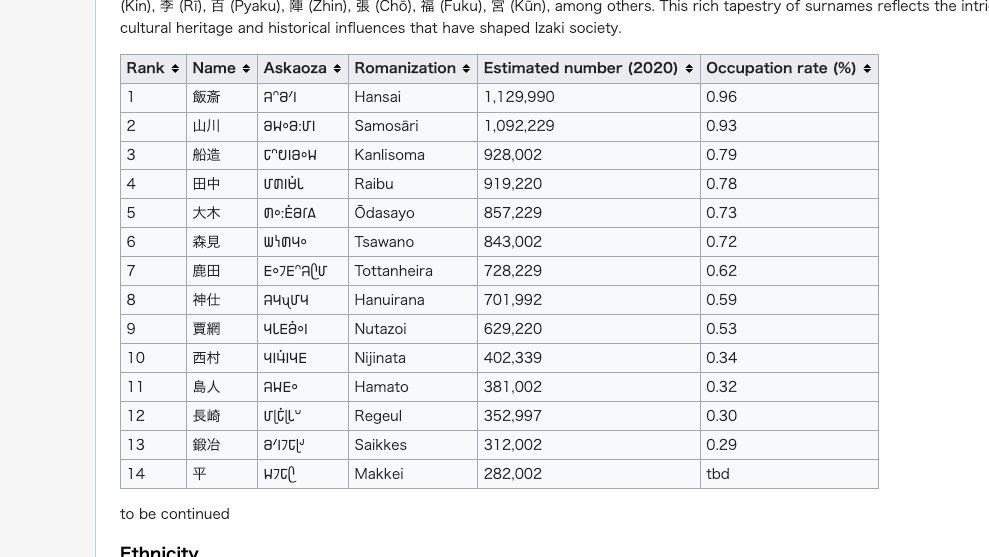This screenshot has width=989, height=557.
Task: Click the Ethnicity section heading
Action: tap(159, 551)
